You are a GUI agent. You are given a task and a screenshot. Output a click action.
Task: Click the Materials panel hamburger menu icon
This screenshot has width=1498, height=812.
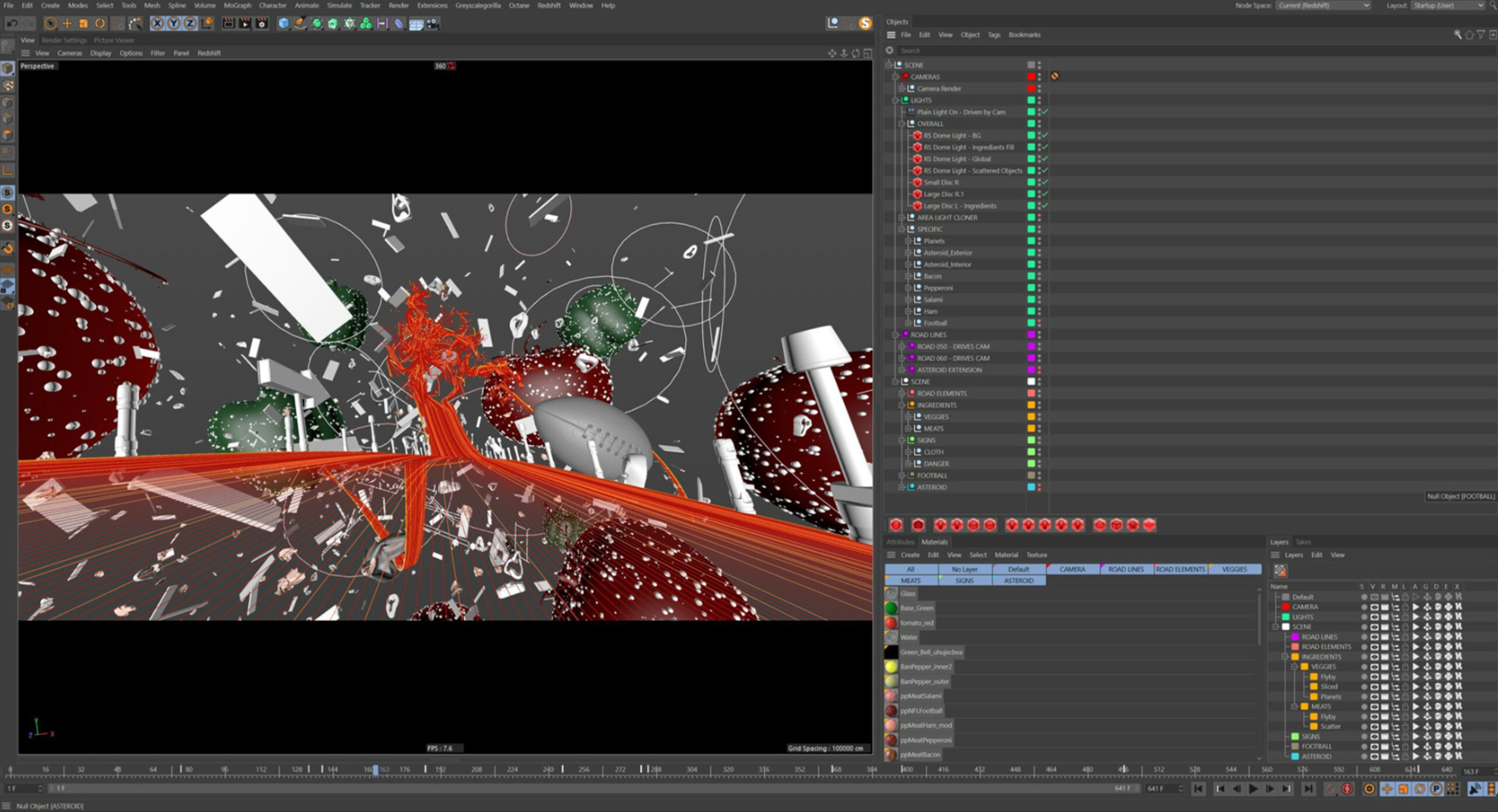(892, 555)
